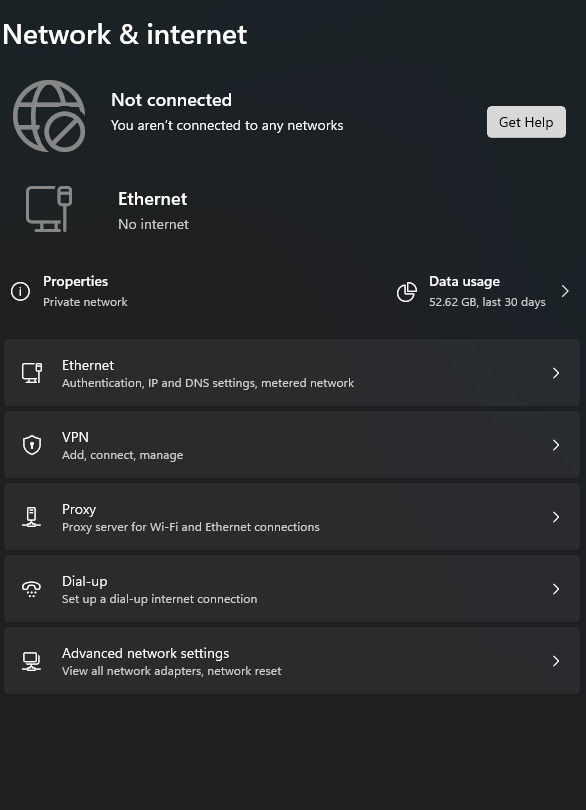This screenshot has height=810, width=586.
Task: Expand the Ethernet settings row chevron
Action: click(x=556, y=372)
